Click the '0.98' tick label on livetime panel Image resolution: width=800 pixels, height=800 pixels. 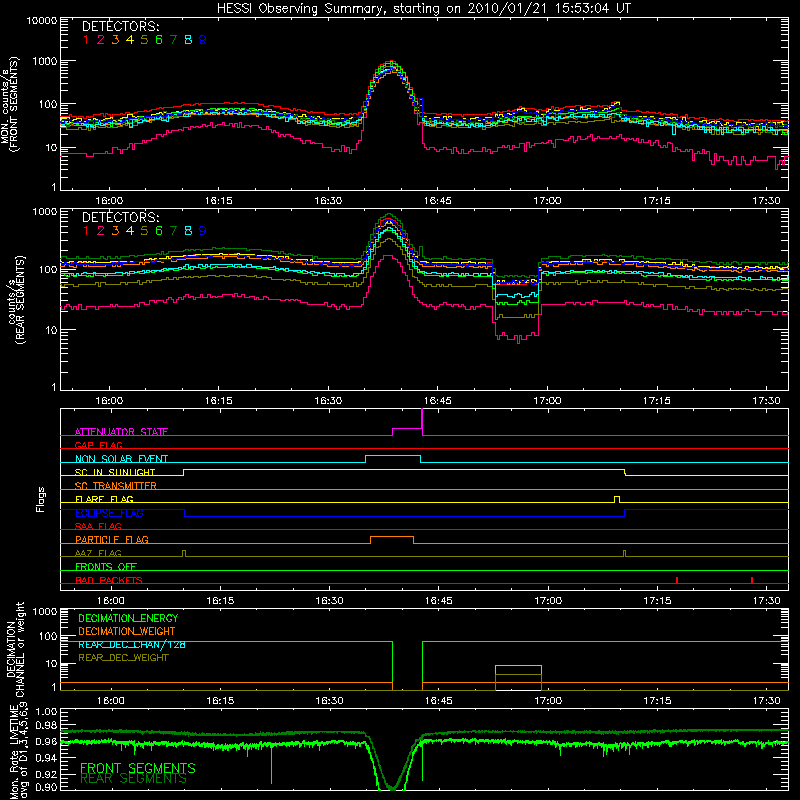click(47, 726)
